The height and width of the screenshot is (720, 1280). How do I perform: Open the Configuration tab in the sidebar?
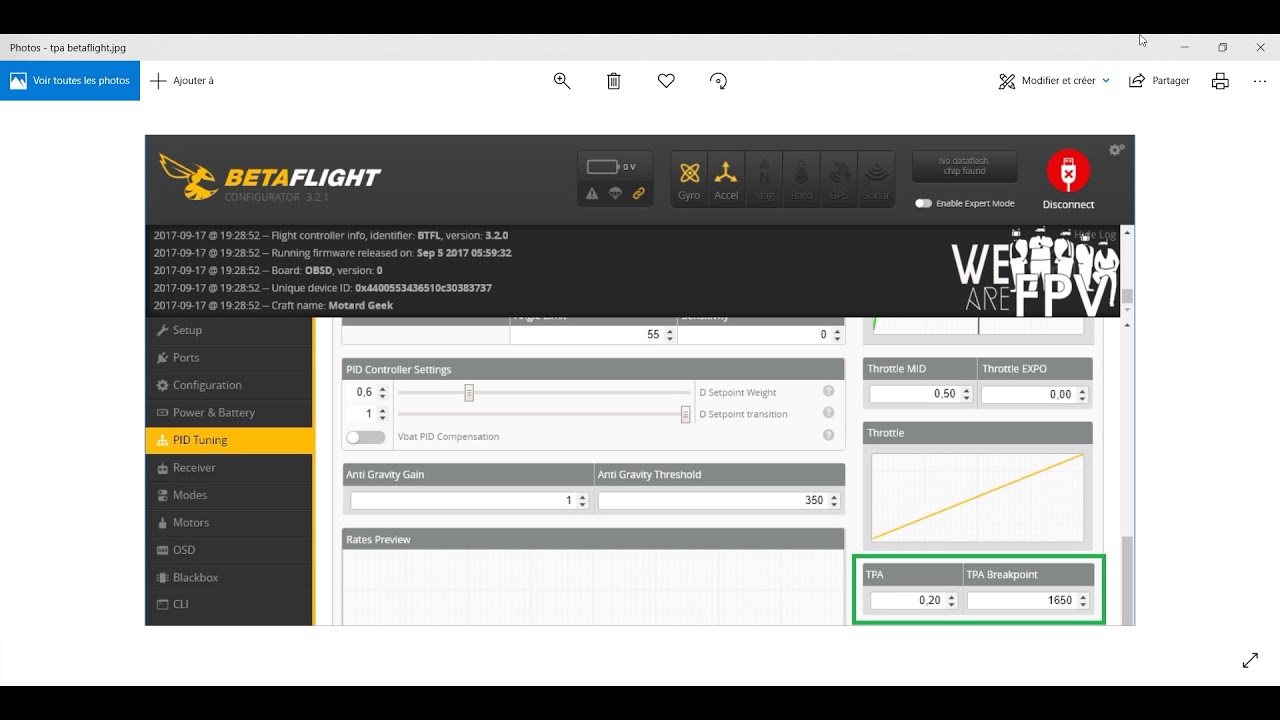tap(229, 385)
